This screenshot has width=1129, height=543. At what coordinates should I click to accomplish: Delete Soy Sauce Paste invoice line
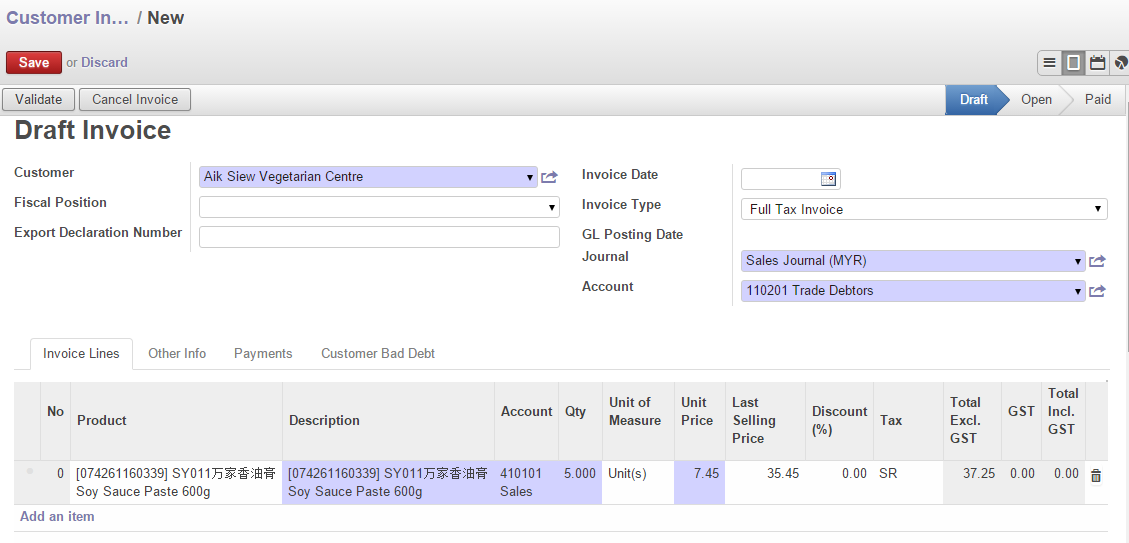[x=1096, y=475]
